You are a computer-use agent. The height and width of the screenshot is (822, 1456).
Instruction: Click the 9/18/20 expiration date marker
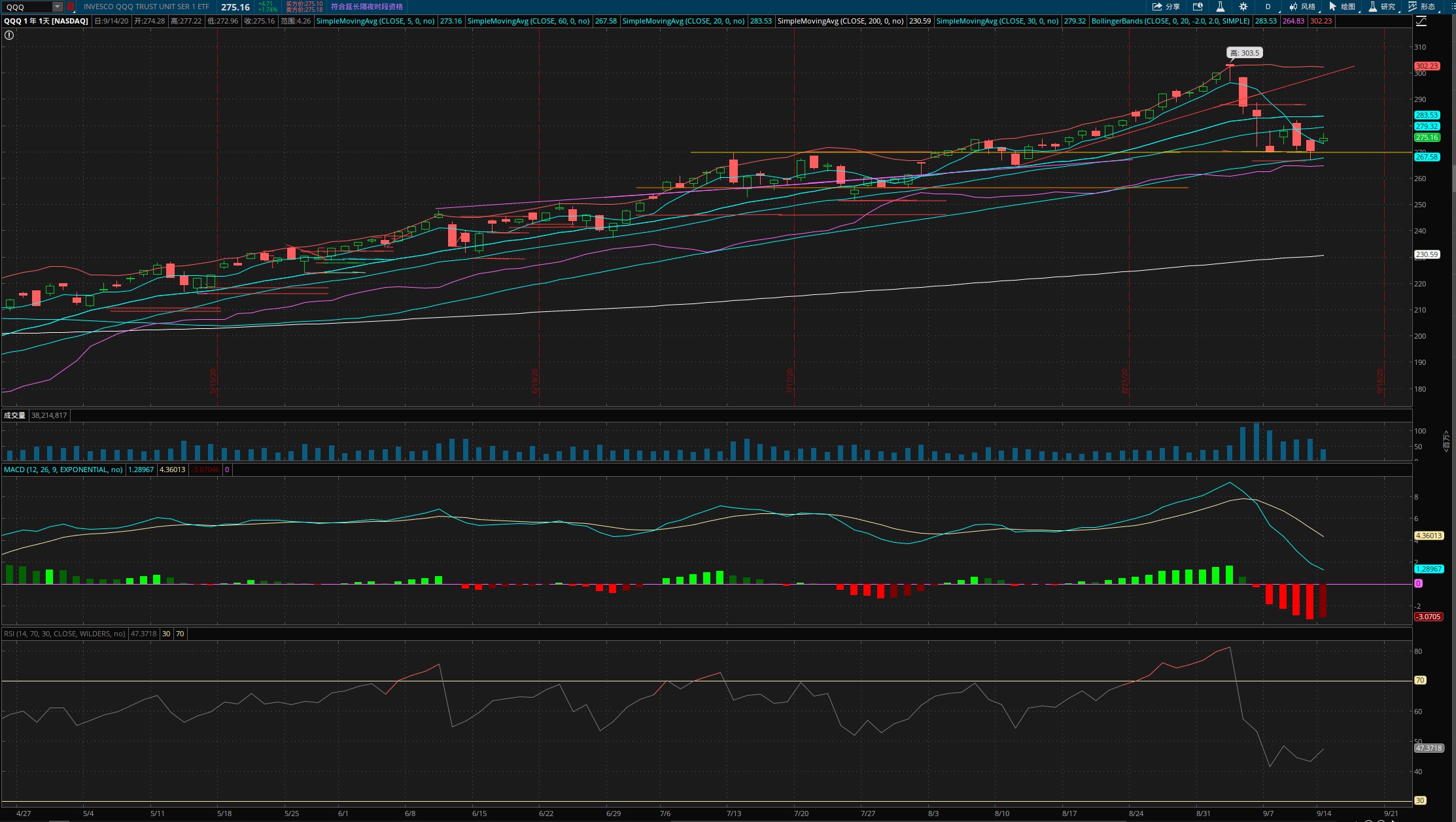[x=1380, y=381]
